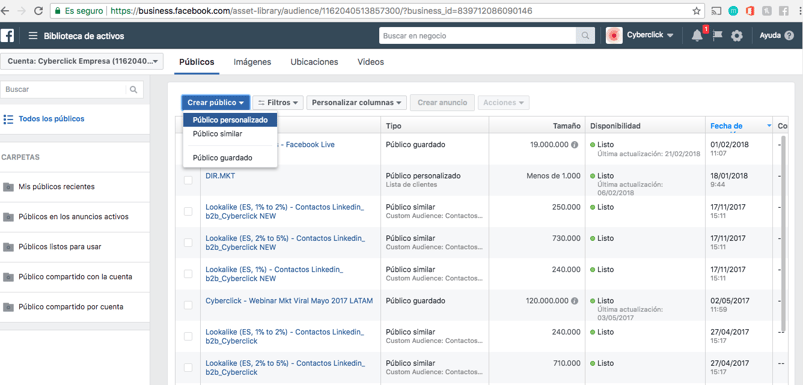Click the Ayuda help question icon
This screenshot has width=803, height=385.
(x=789, y=36)
